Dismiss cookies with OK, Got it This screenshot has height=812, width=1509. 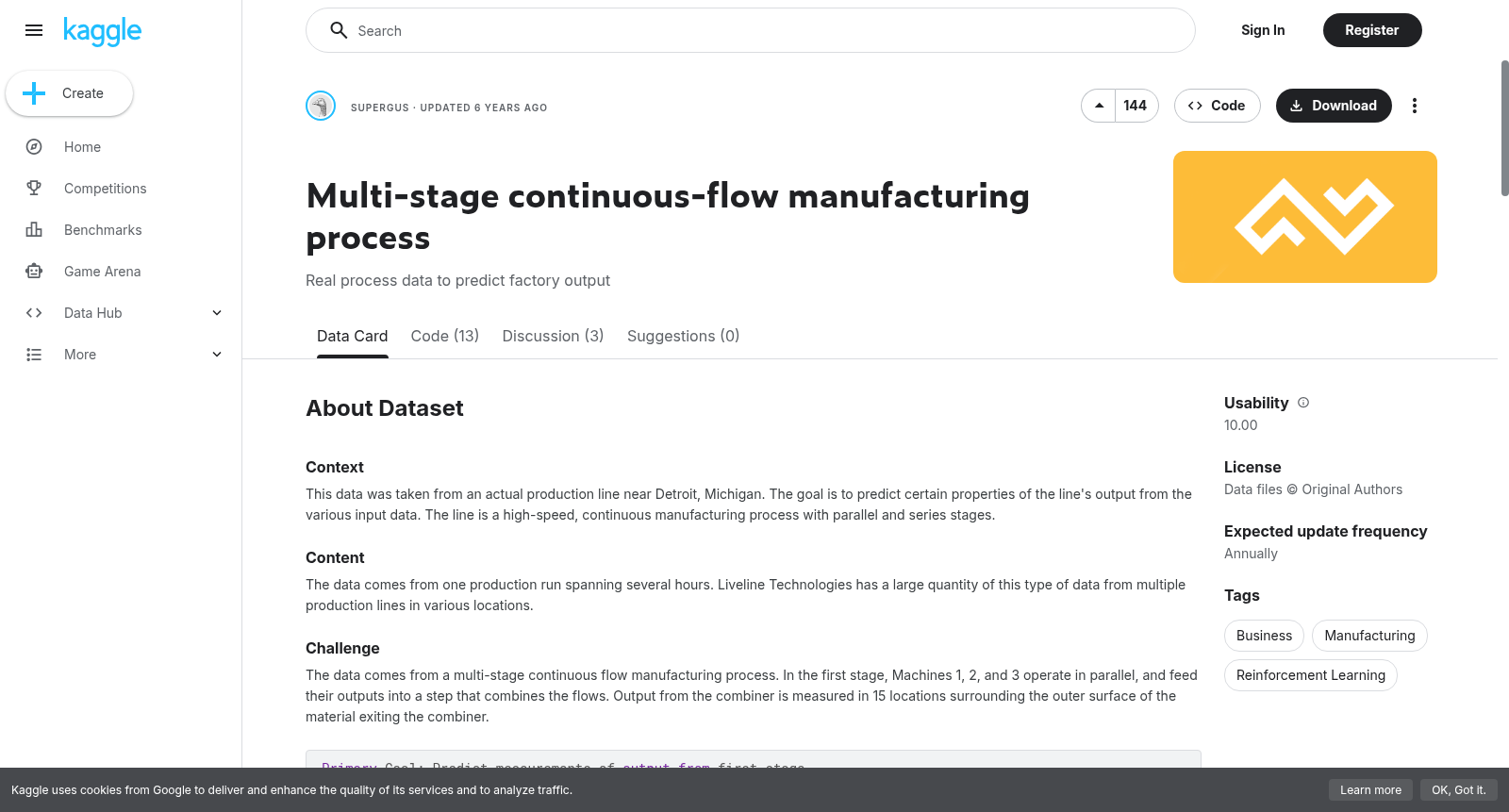[1458, 790]
